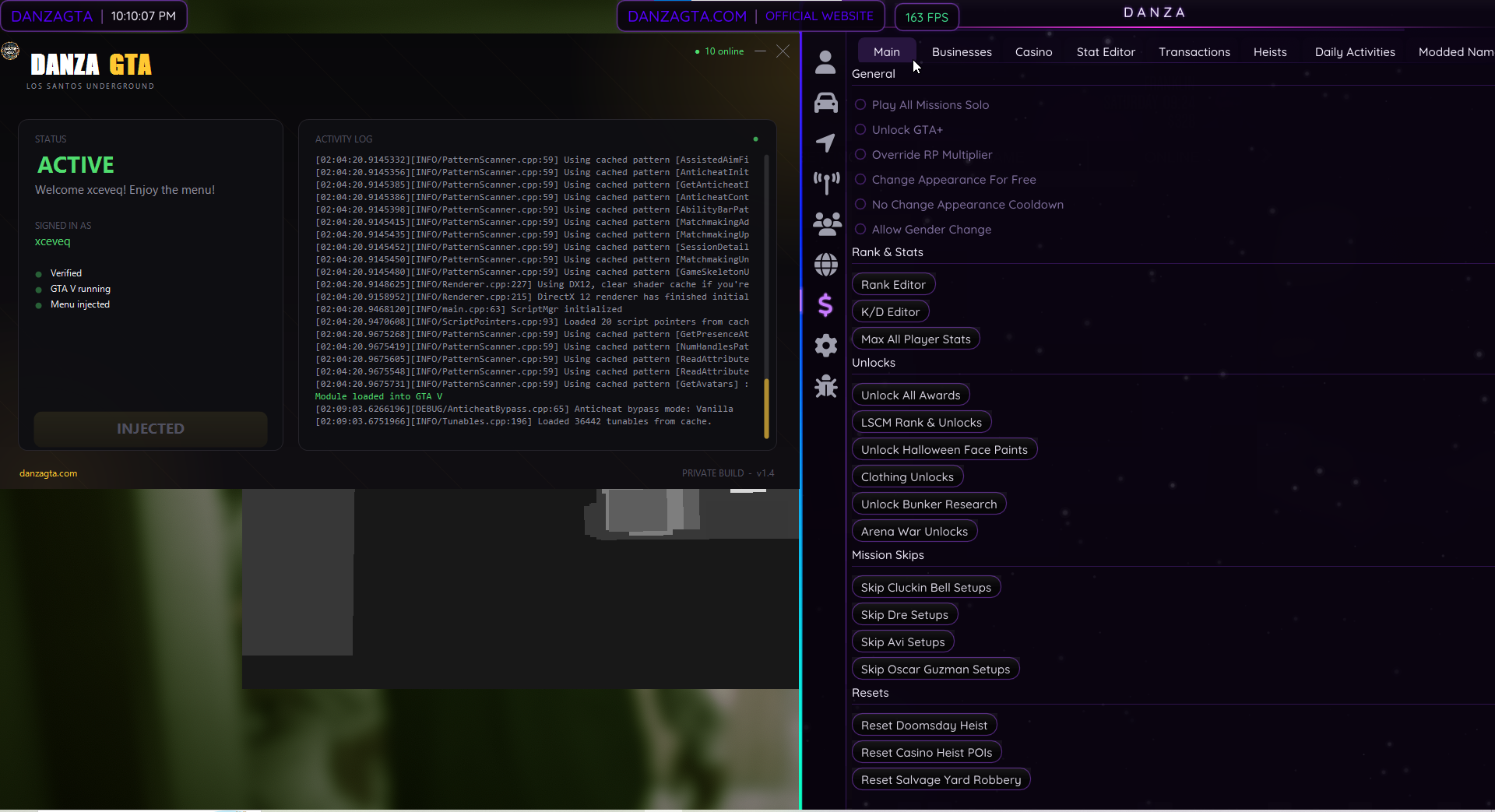Screen dimensions: 1495x812
Task: Click Skip Avi Setups
Action: pos(902,642)
